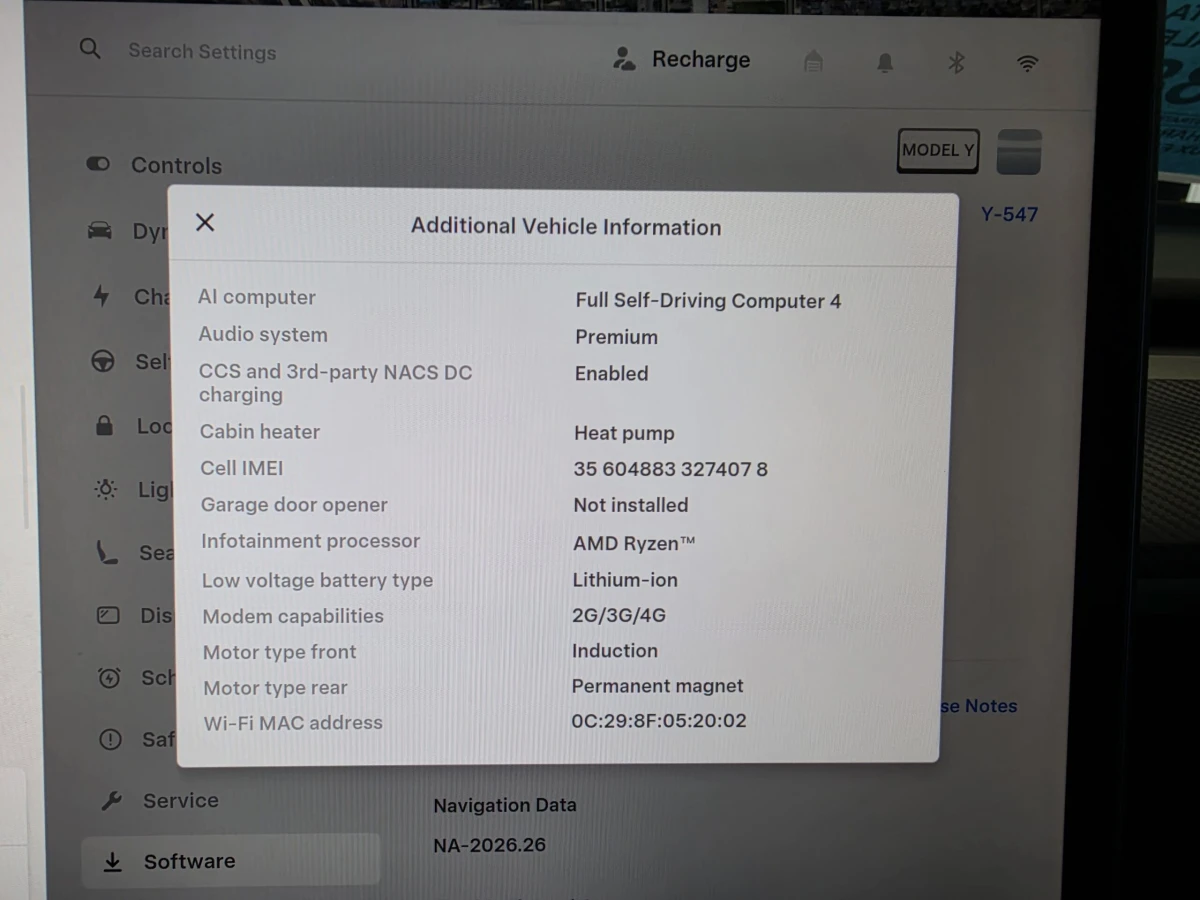
Task: Tap the Dynamics car icon
Action: pyautogui.click(x=100, y=231)
